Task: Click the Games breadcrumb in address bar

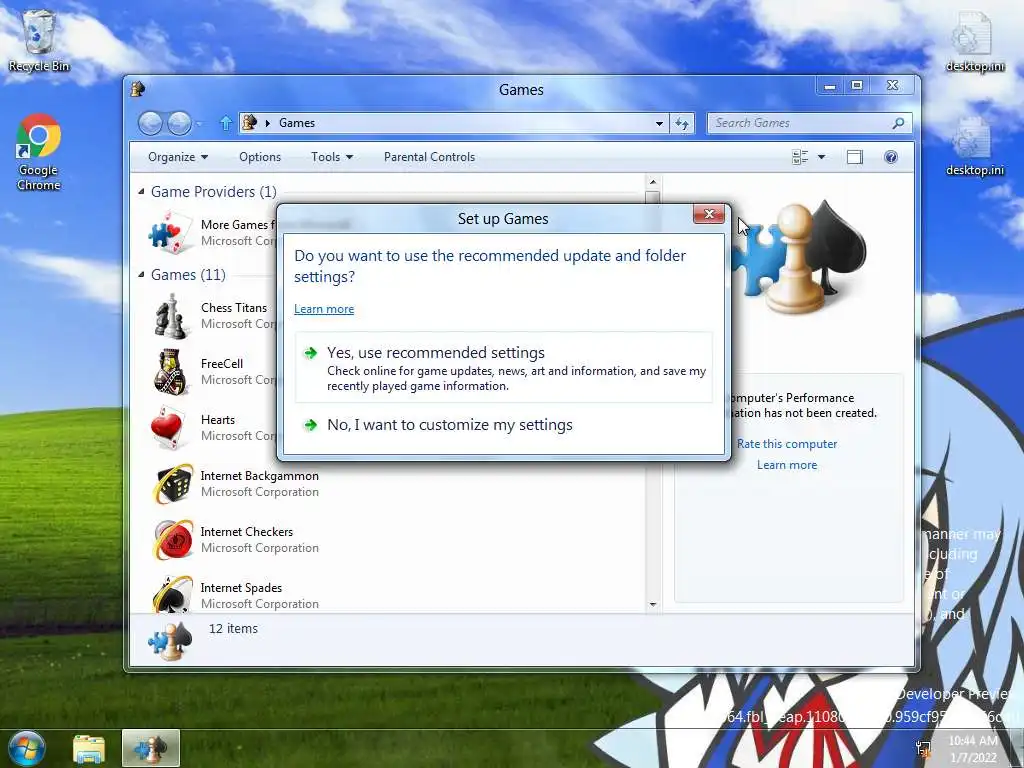Action: point(296,123)
